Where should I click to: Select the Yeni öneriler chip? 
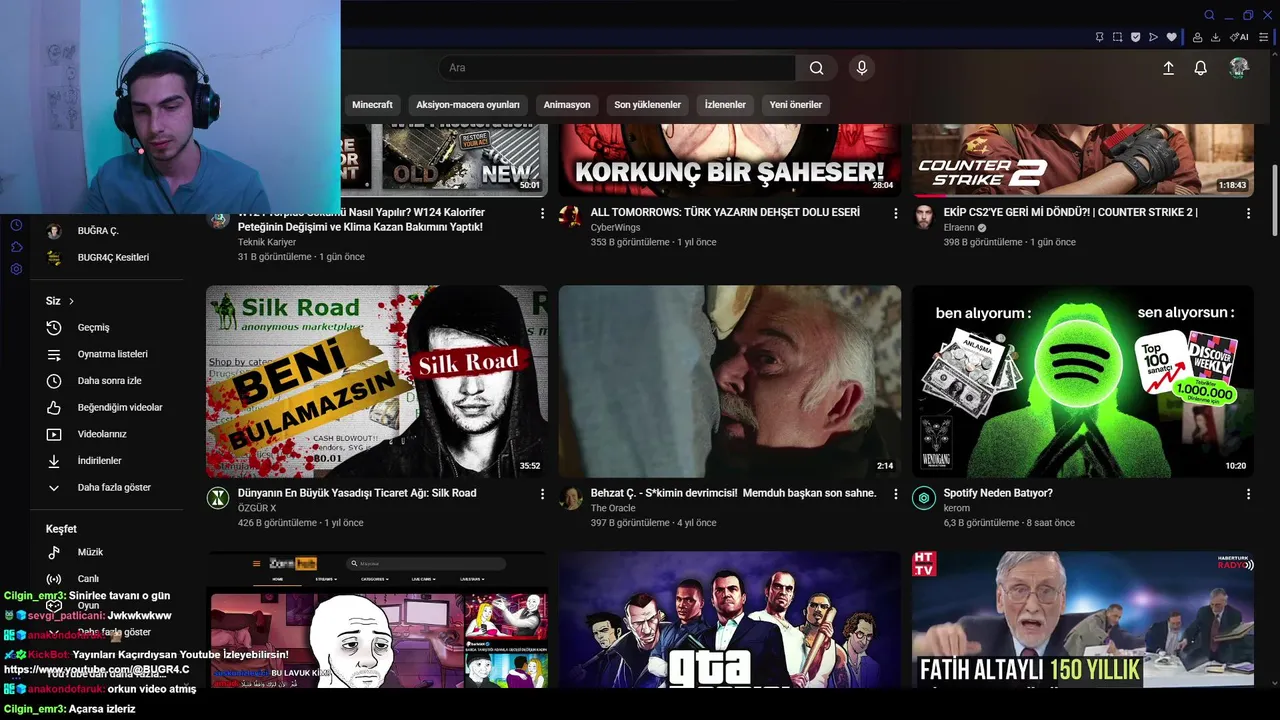[x=795, y=105]
